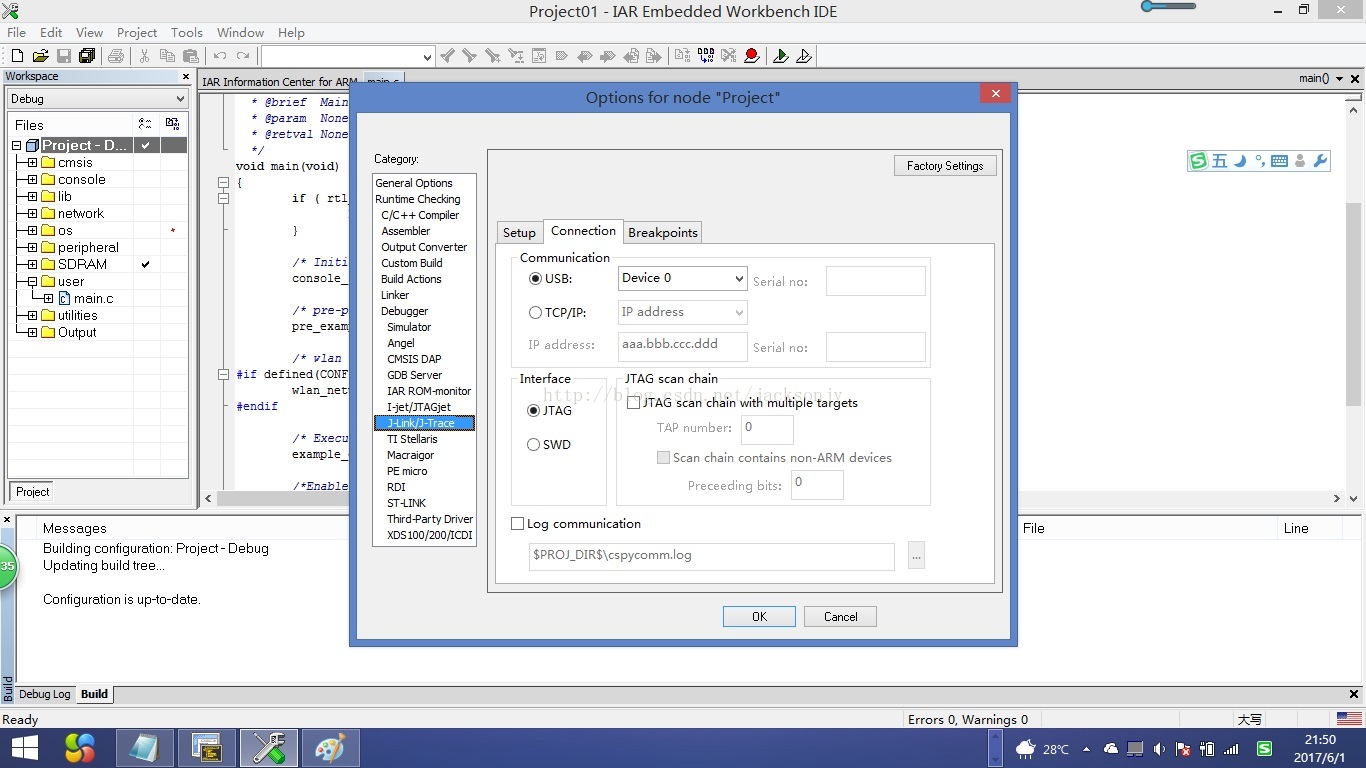The height and width of the screenshot is (768, 1366).
Task: Click the volume speaker tray icon
Action: tap(1159, 749)
